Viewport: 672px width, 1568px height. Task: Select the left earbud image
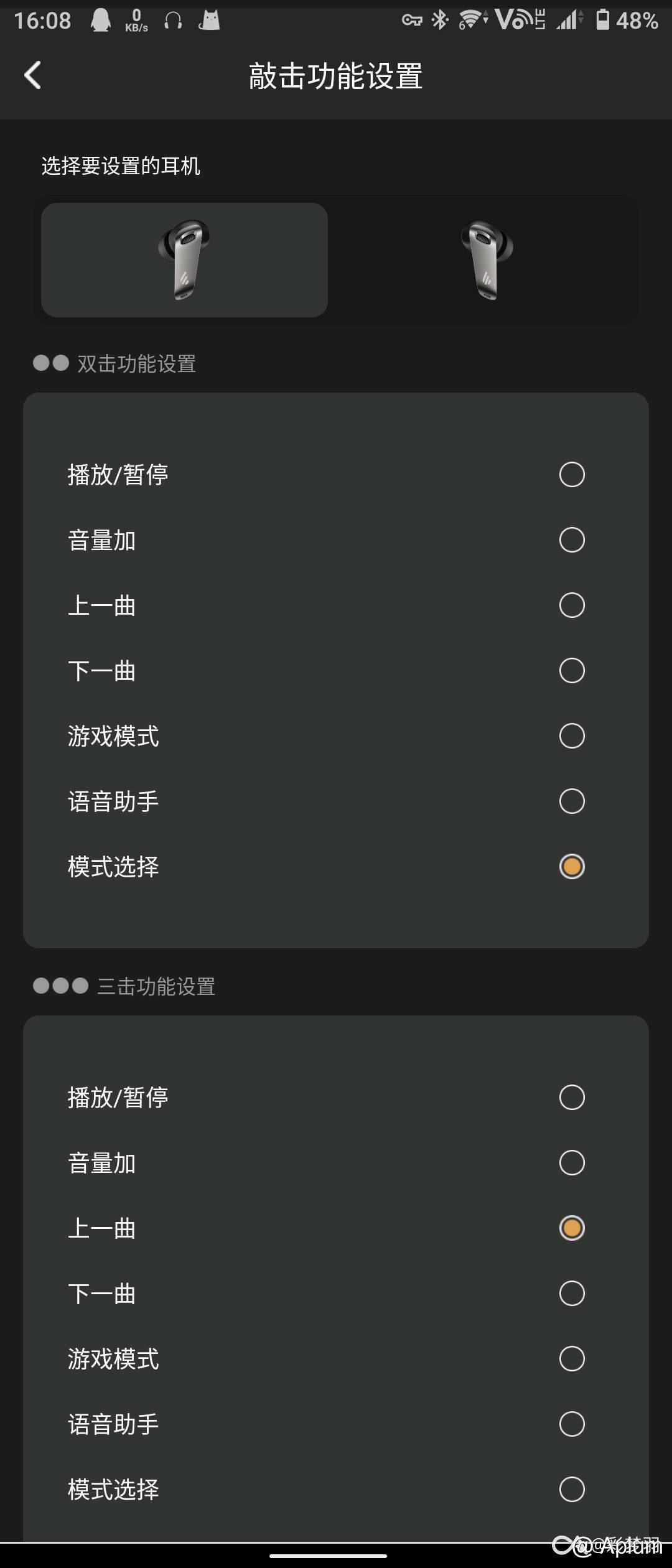point(184,260)
